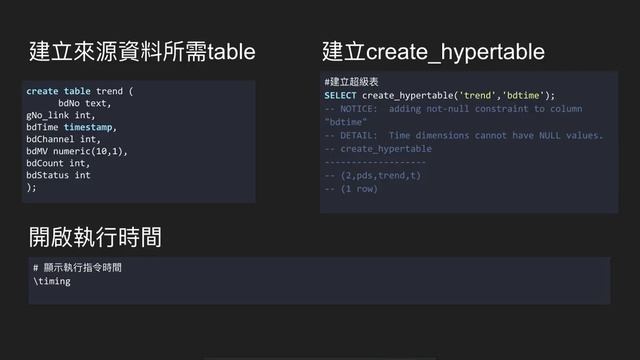Screen dimensions: 640x360
Task: Click the '\timing' command line
Action: (x=52, y=281)
